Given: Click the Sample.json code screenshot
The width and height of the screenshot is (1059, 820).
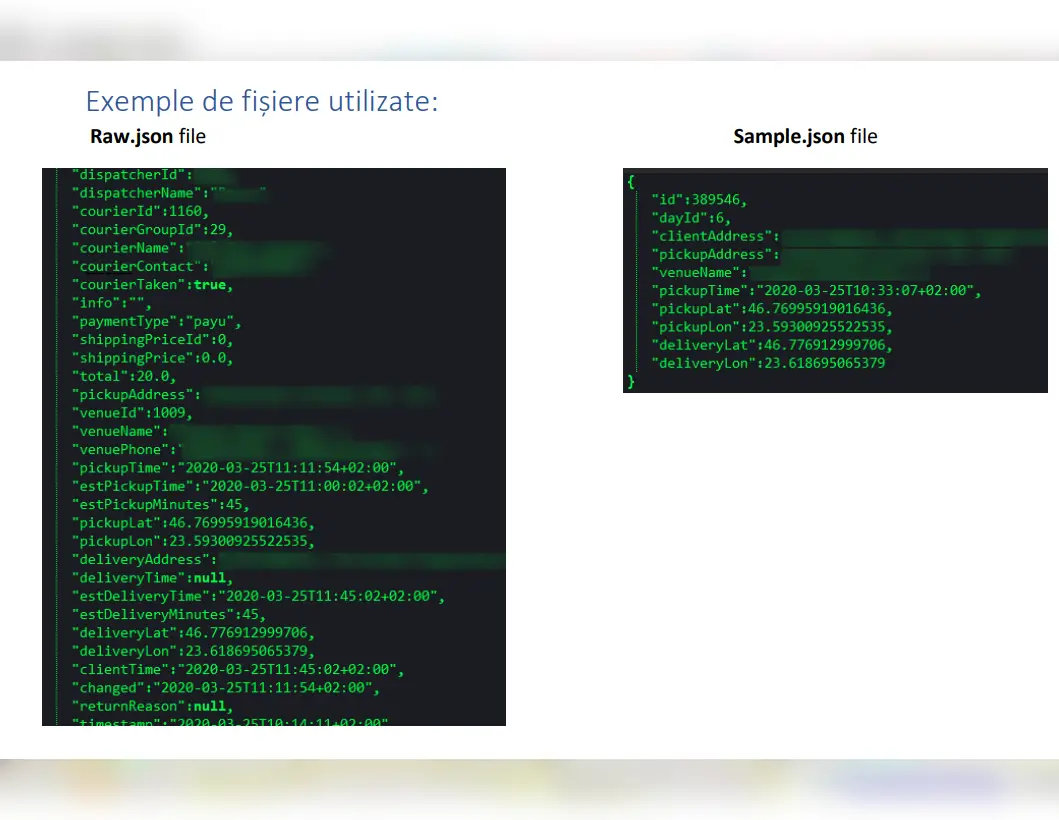Looking at the screenshot, I should pyautogui.click(x=835, y=280).
